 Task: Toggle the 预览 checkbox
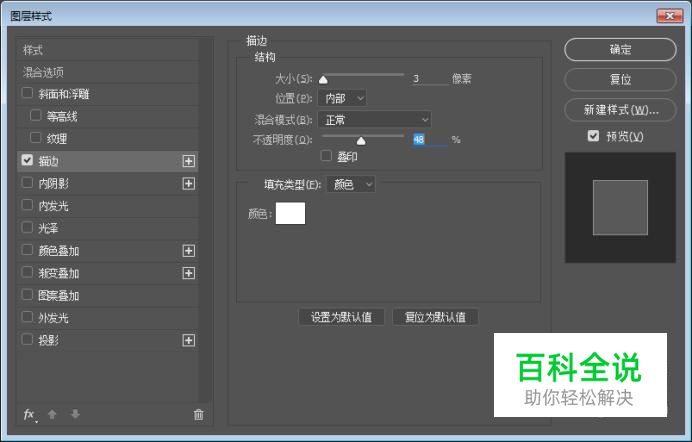click(x=594, y=136)
